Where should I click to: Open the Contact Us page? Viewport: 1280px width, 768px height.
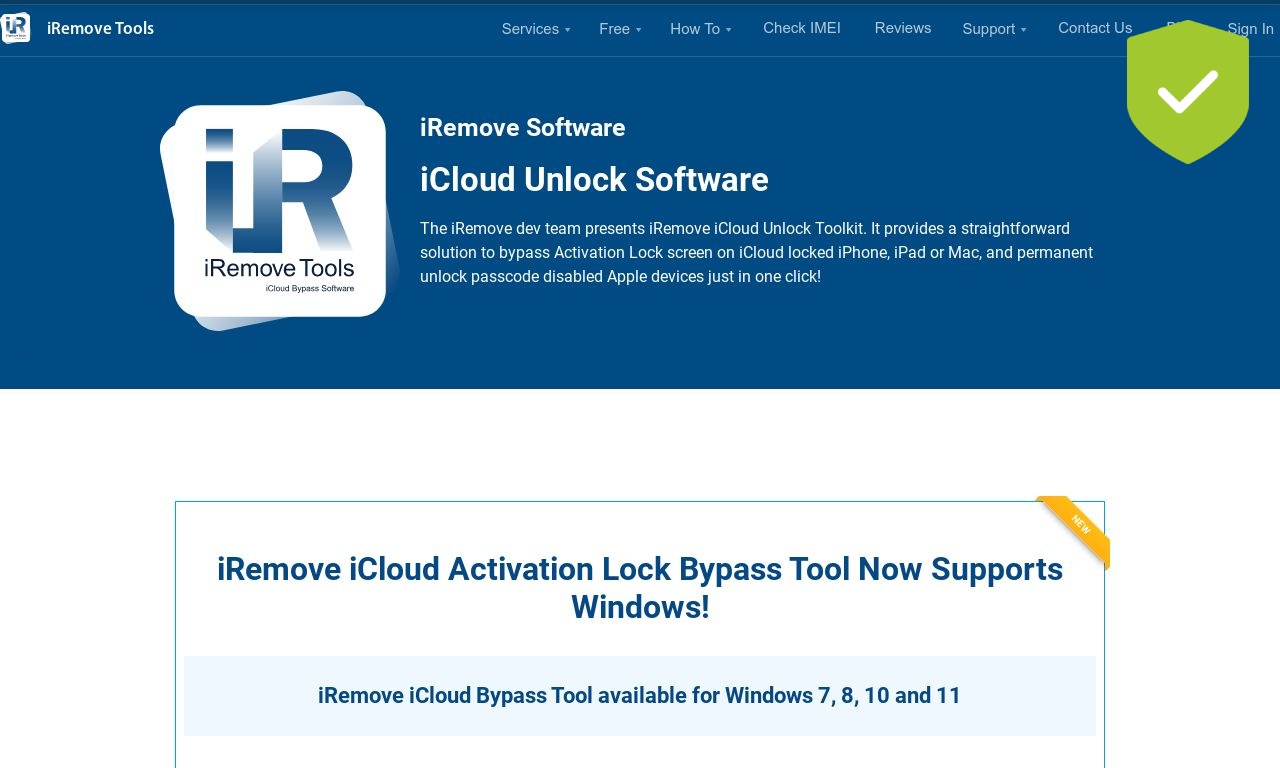tap(1095, 28)
